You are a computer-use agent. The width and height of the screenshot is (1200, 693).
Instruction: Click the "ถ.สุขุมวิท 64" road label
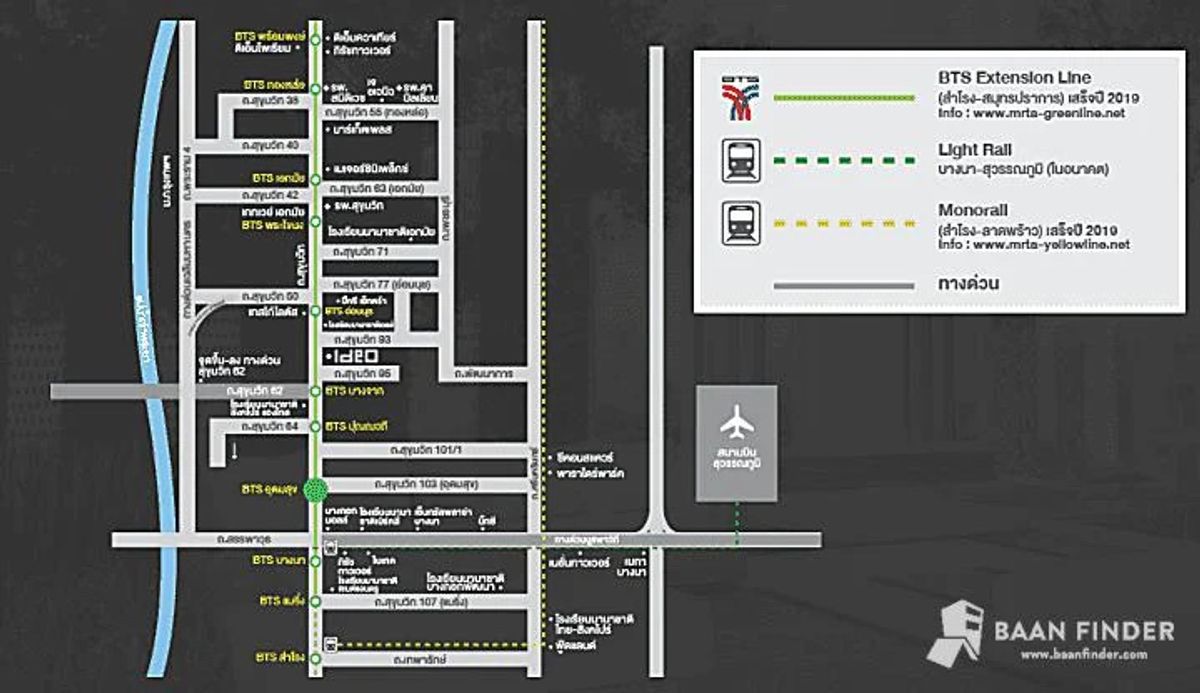pos(270,427)
